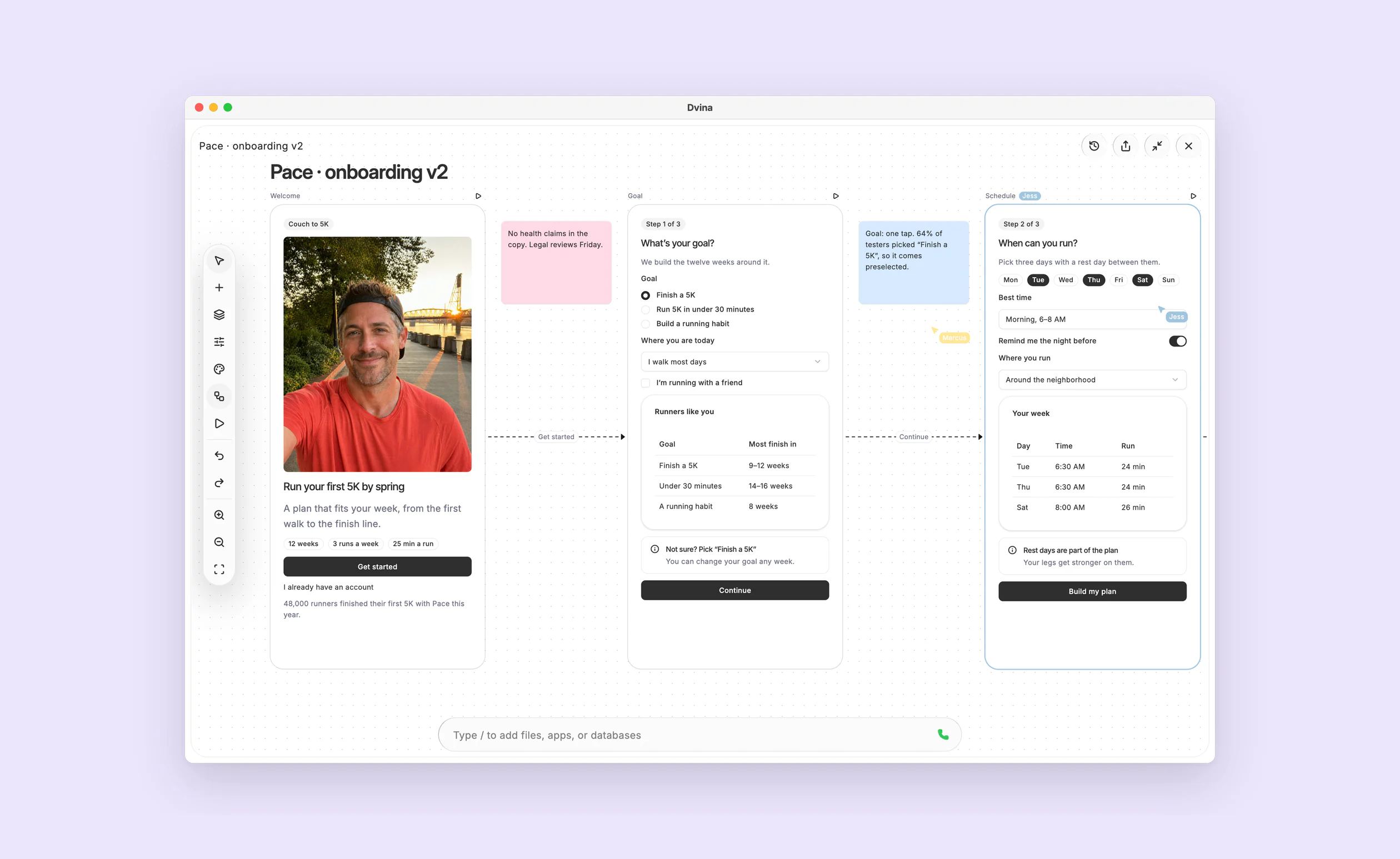Click the share export icon
Viewport: 1400px width, 859px height.
[x=1126, y=146]
